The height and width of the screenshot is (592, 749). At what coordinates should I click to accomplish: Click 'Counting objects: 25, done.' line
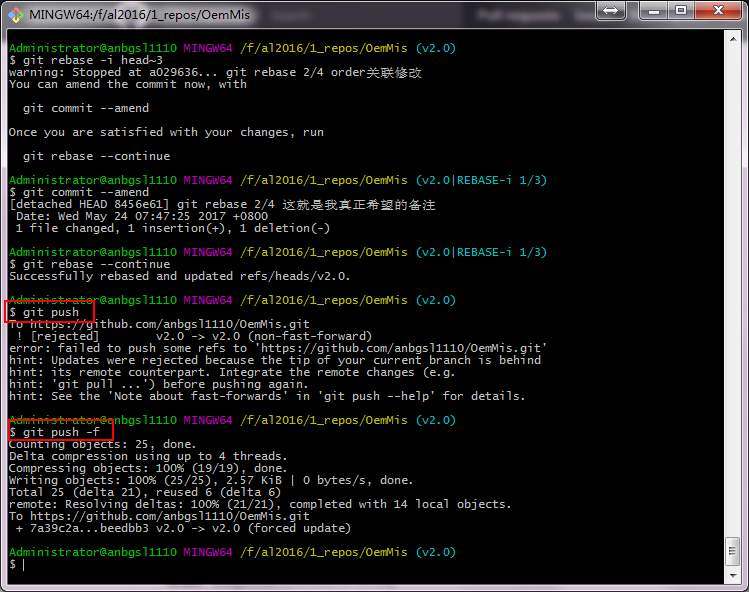pos(103,444)
